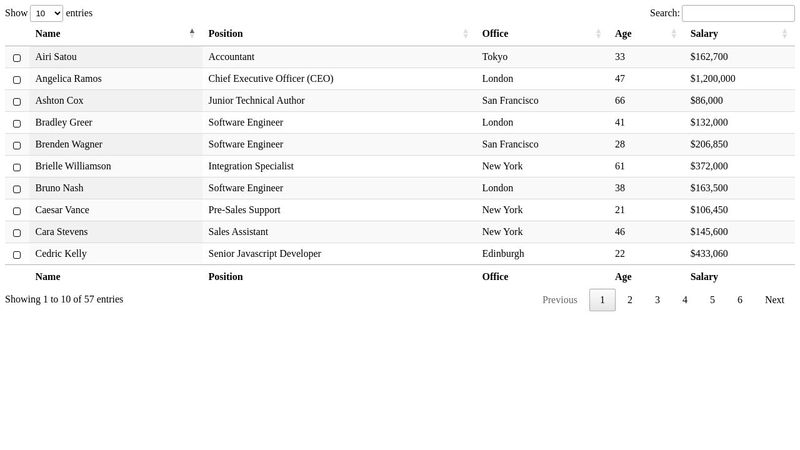Click the Salary column sort arrows
This screenshot has width=800, height=450.
(784, 33)
